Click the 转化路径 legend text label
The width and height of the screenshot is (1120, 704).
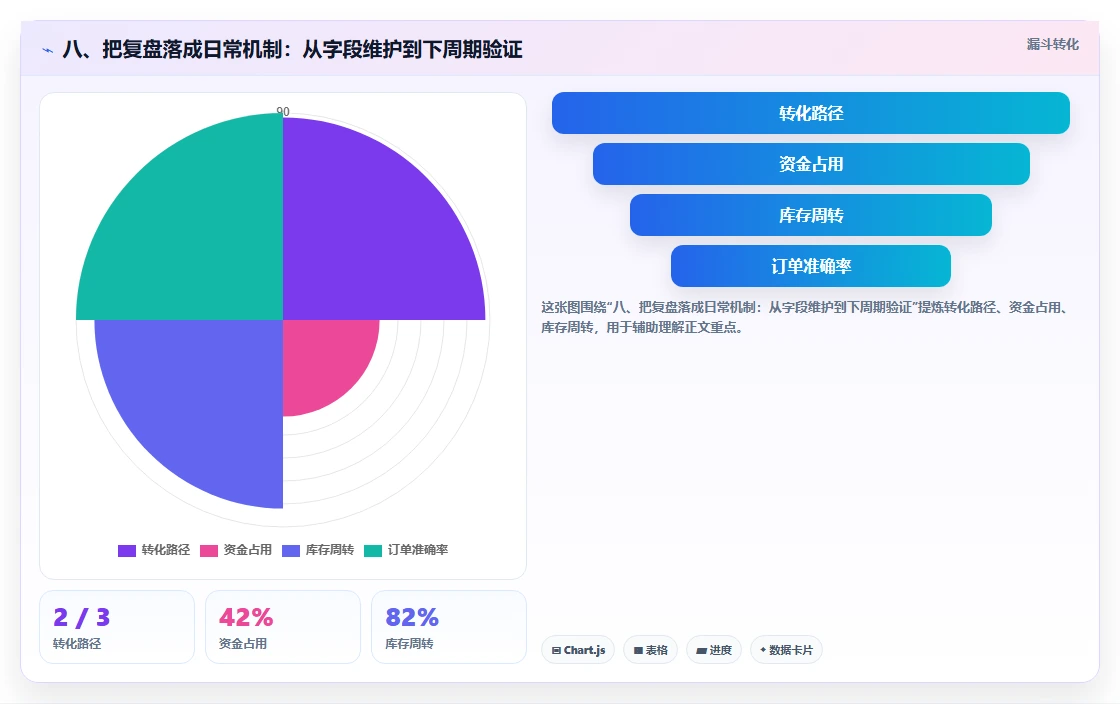tap(166, 550)
